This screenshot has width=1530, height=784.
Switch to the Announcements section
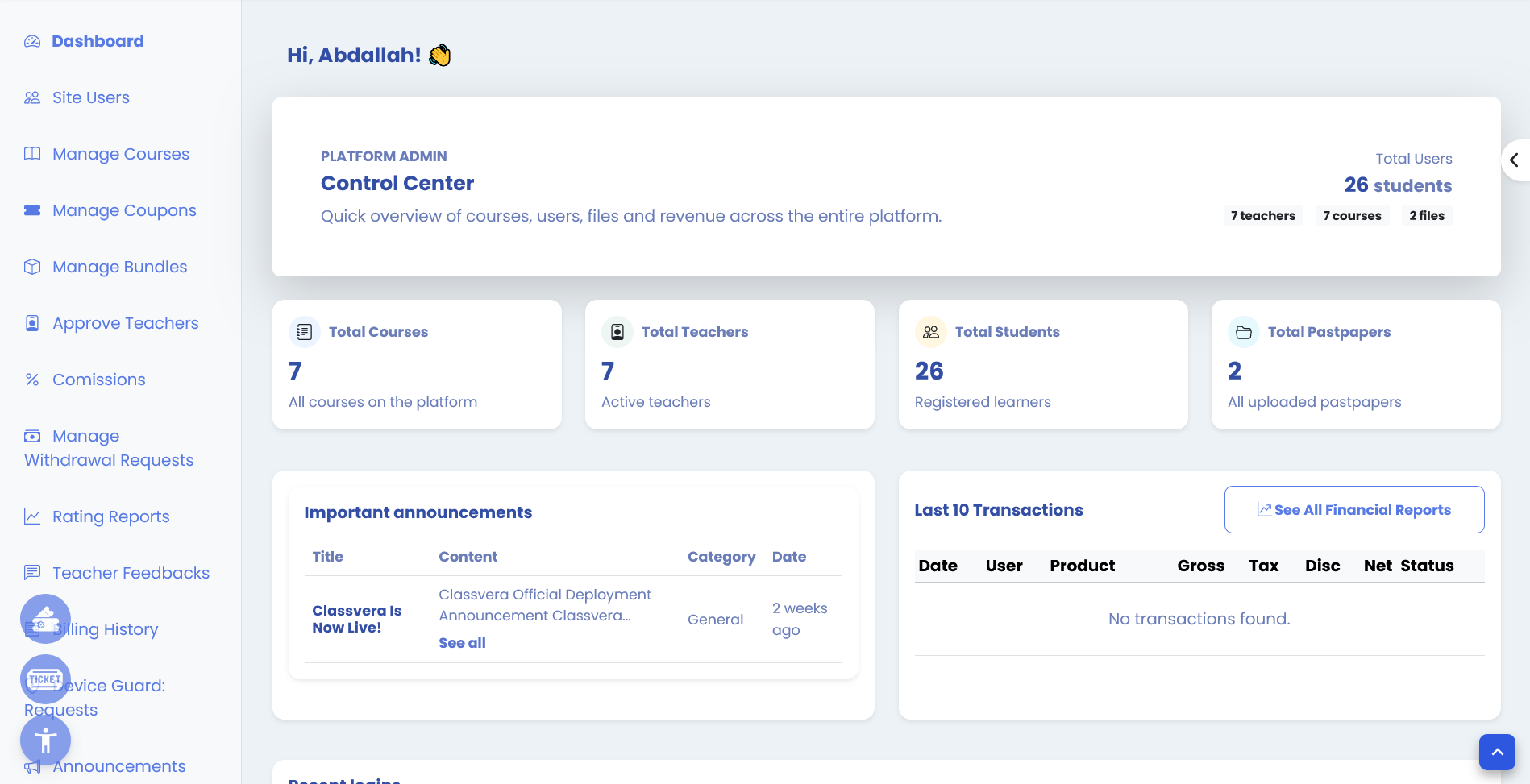point(118,766)
